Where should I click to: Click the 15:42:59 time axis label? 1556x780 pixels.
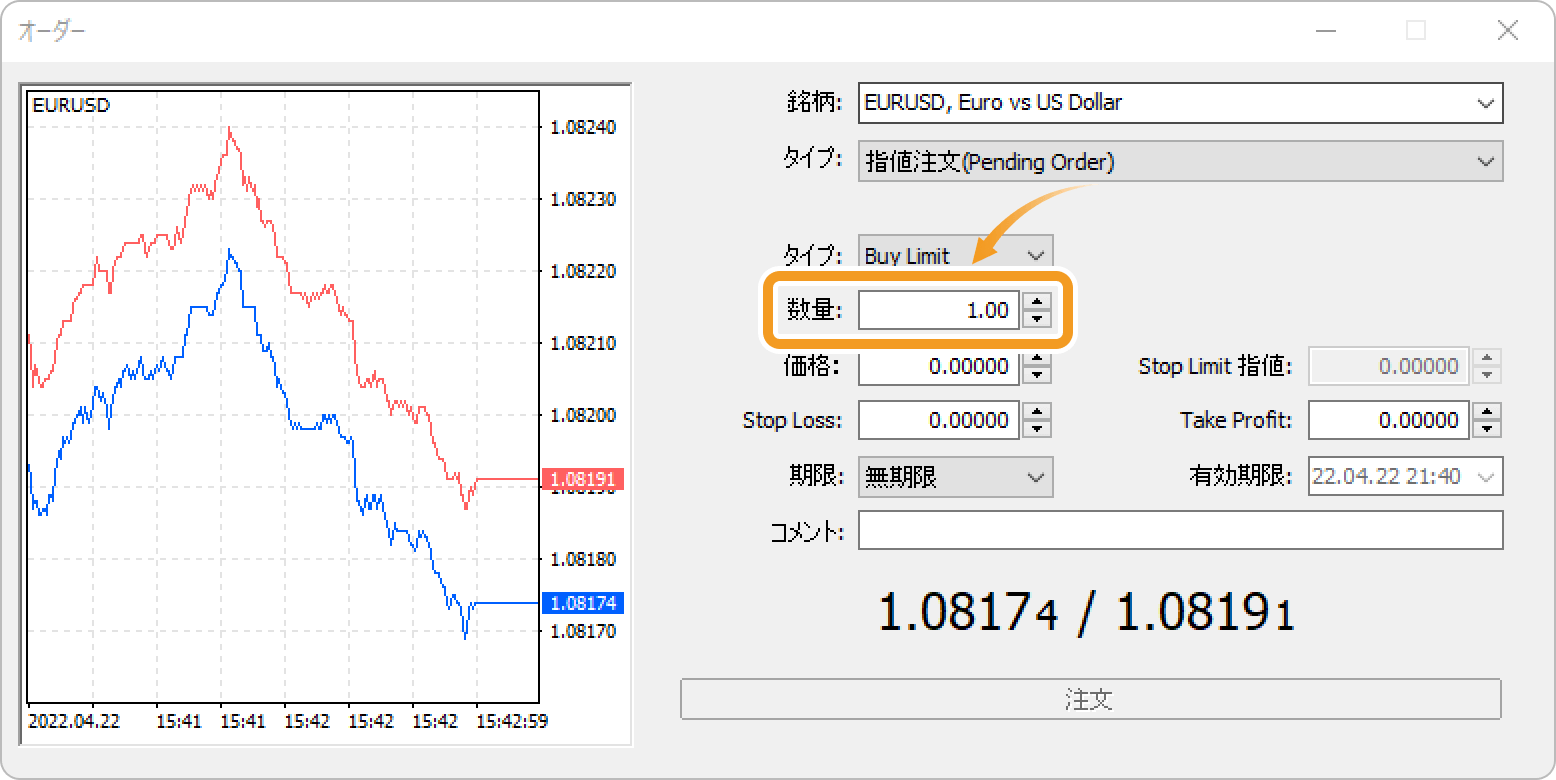pyautogui.click(x=511, y=720)
